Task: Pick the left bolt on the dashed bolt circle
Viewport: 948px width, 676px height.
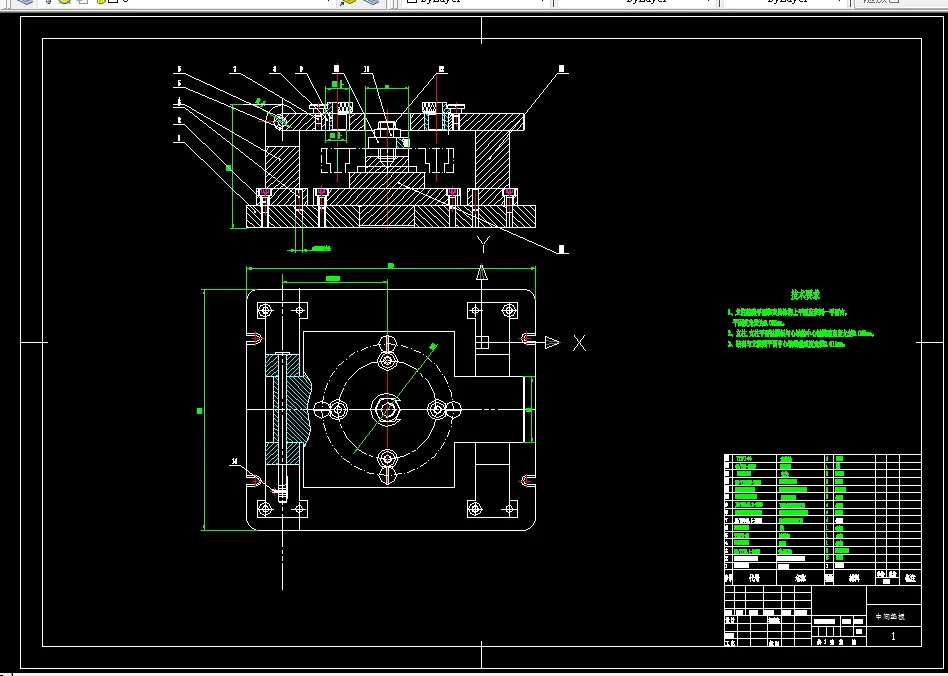Action: pos(339,409)
